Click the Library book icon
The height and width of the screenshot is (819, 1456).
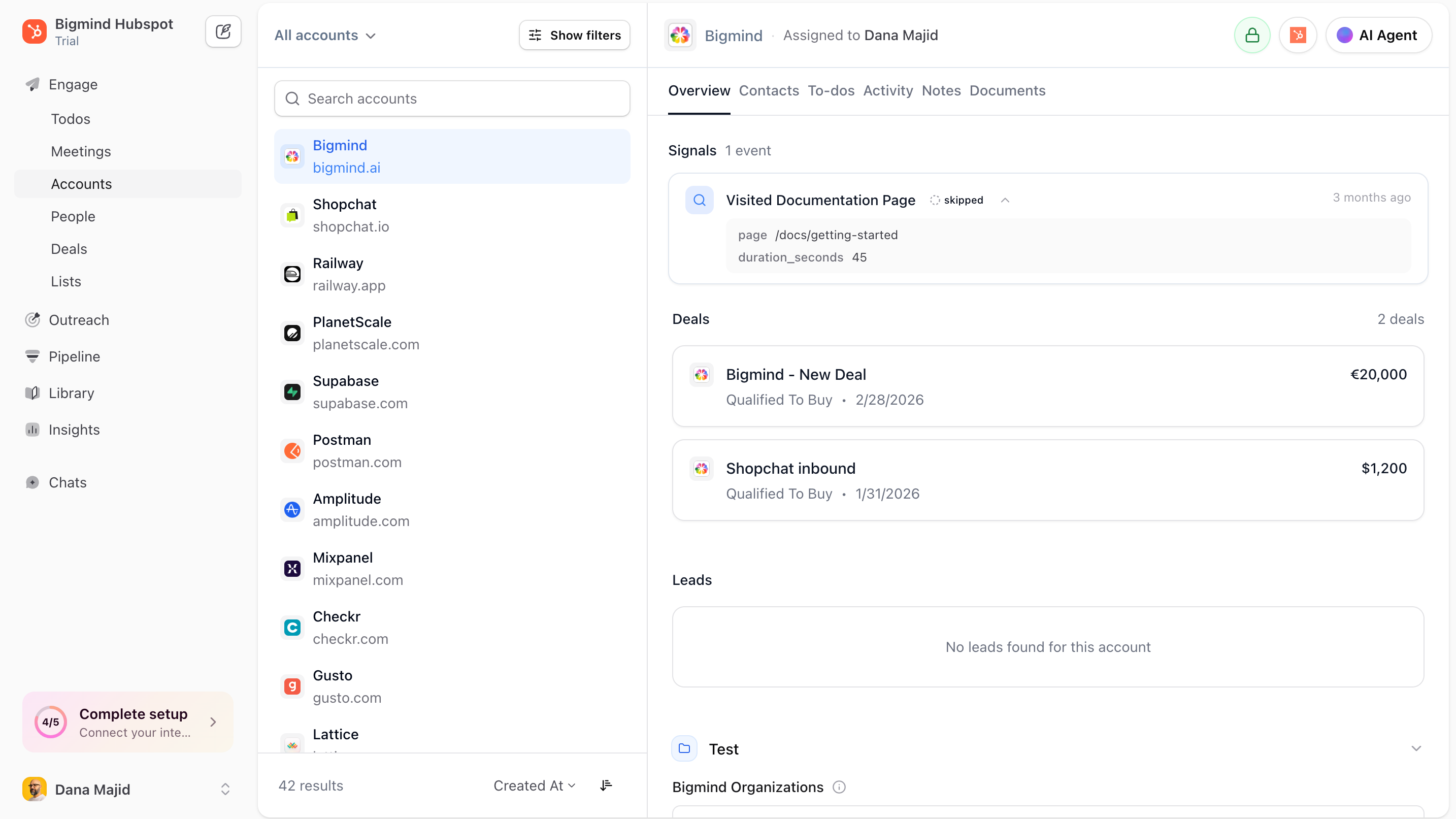33,393
